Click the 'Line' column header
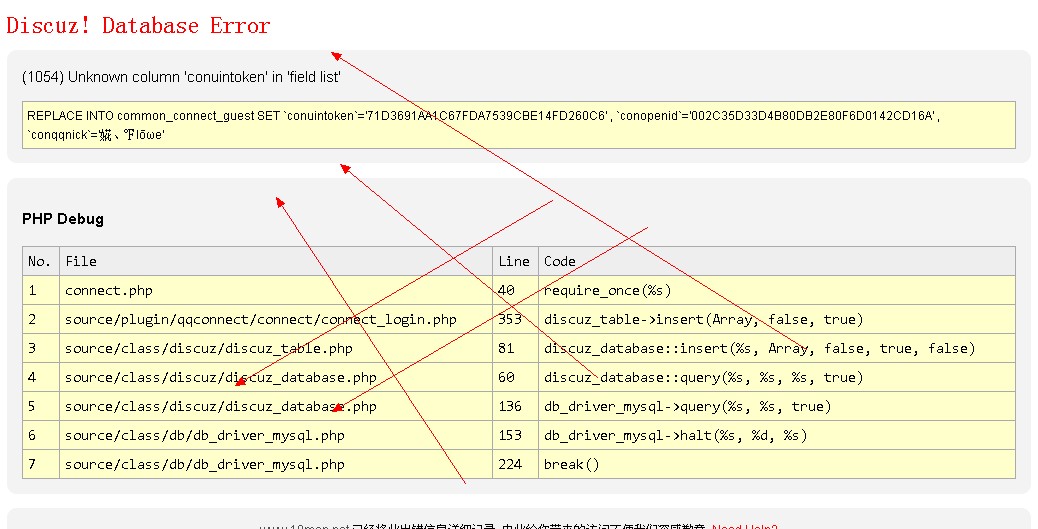Image resolution: width=1038 pixels, height=529 pixels. tap(515, 262)
